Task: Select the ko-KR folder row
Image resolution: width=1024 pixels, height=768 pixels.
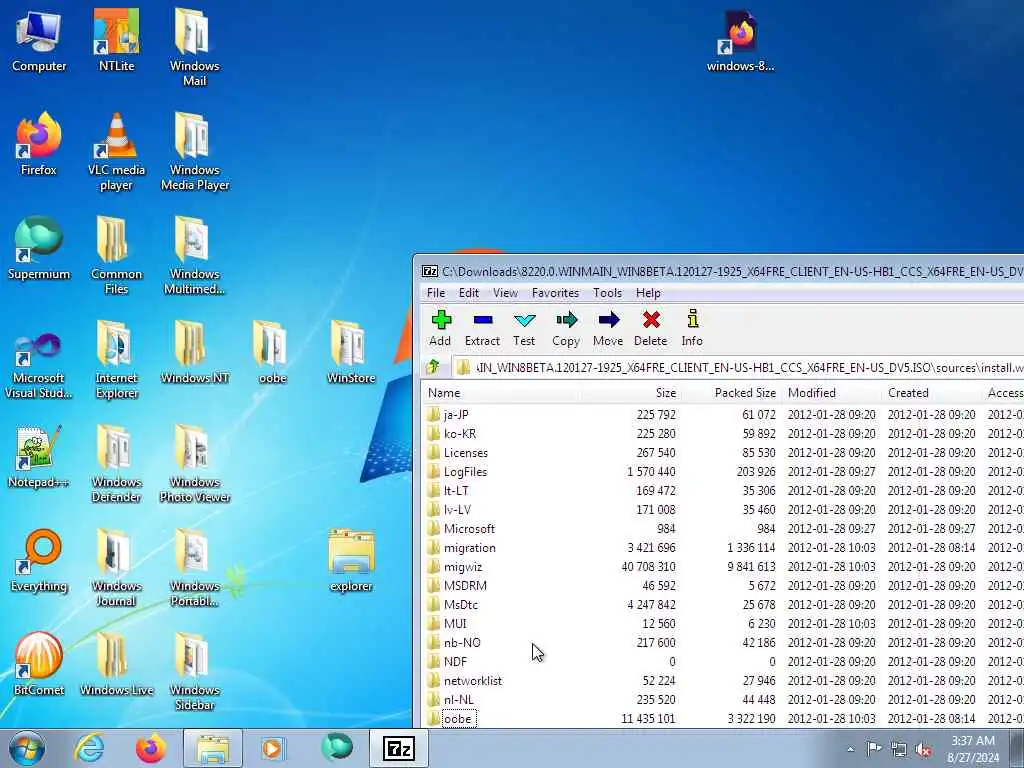Action: click(724, 434)
